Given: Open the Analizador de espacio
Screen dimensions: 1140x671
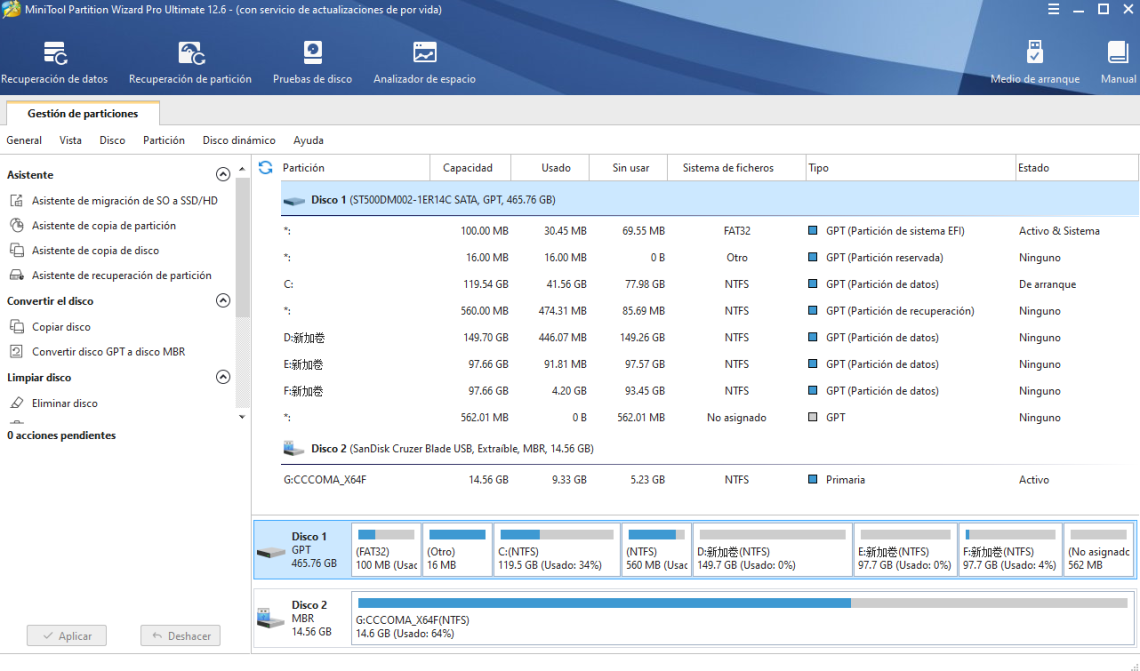Looking at the screenshot, I should point(424,60).
